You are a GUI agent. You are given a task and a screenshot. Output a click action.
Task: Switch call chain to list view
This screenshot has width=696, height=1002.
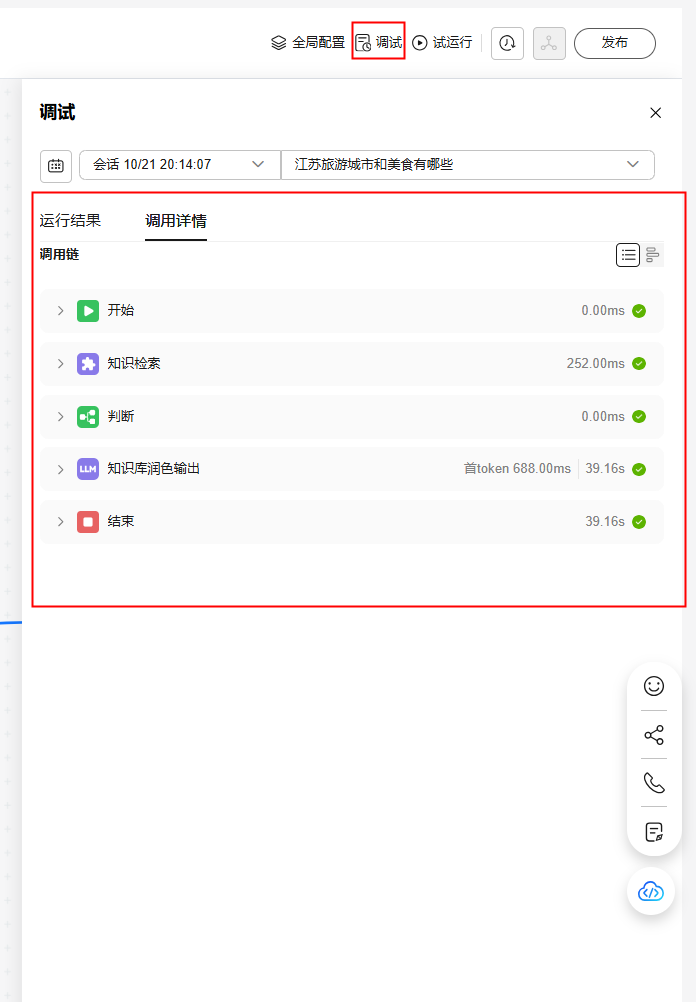click(x=627, y=255)
